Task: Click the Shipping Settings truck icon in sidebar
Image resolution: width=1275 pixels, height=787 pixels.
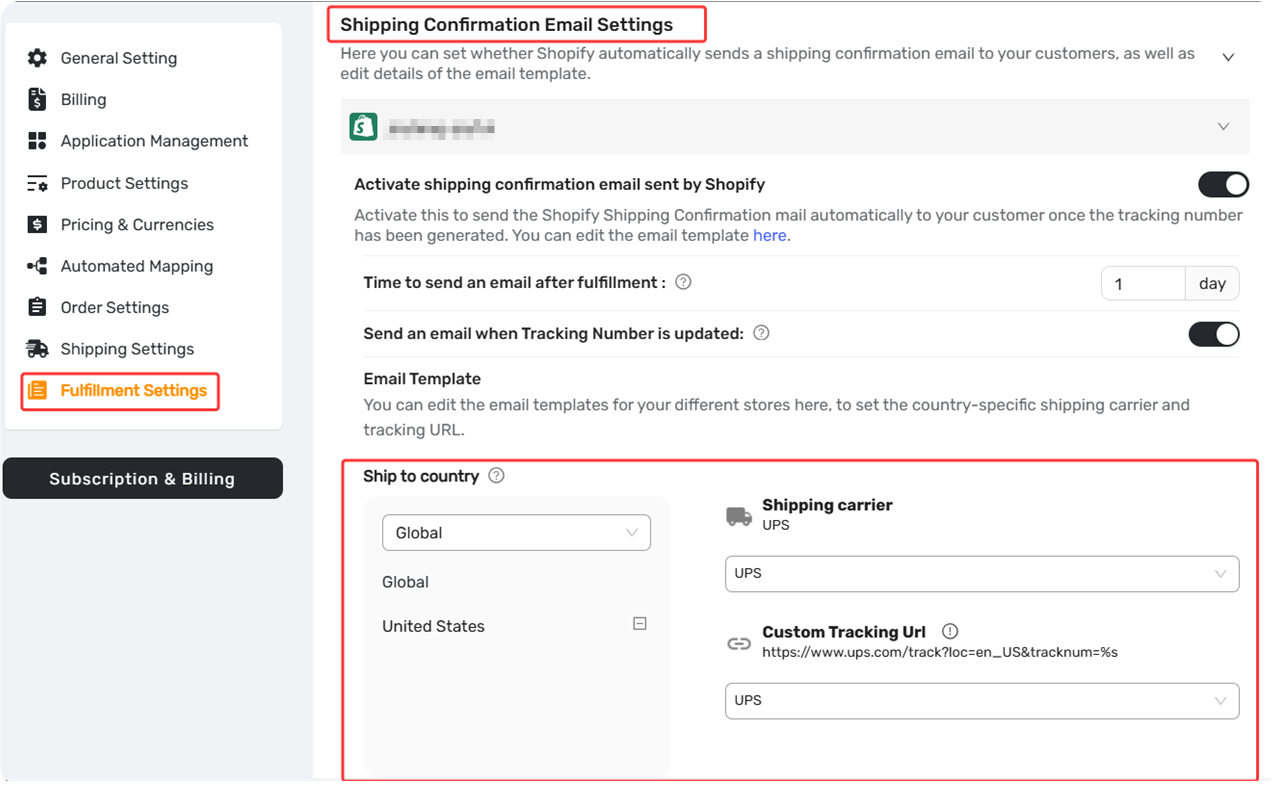Action: click(37, 348)
